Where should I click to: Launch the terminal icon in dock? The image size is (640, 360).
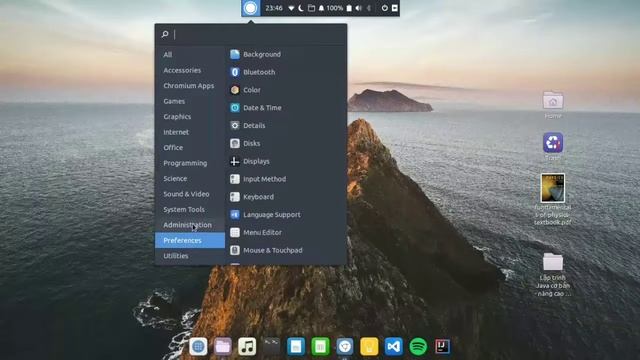271,347
